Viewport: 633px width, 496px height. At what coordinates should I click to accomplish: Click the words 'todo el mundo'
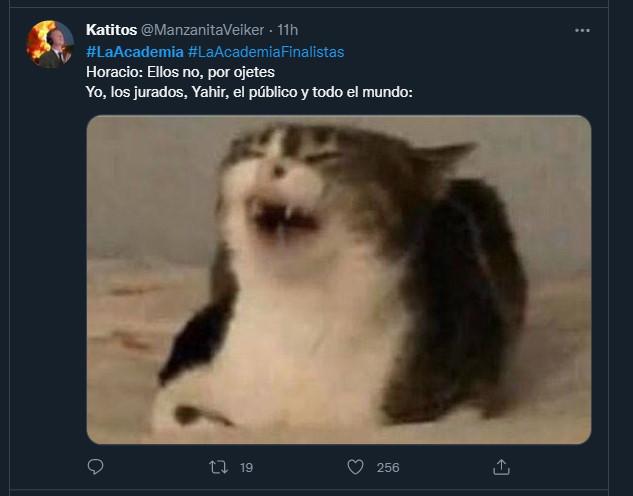[x=369, y=93]
